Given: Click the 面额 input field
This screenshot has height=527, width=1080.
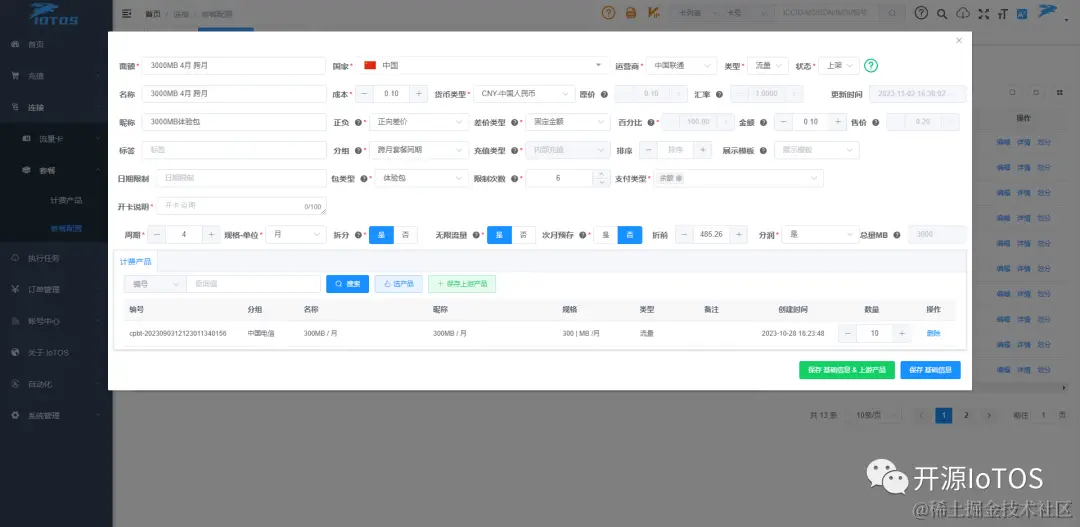Looking at the screenshot, I should (x=233, y=65).
